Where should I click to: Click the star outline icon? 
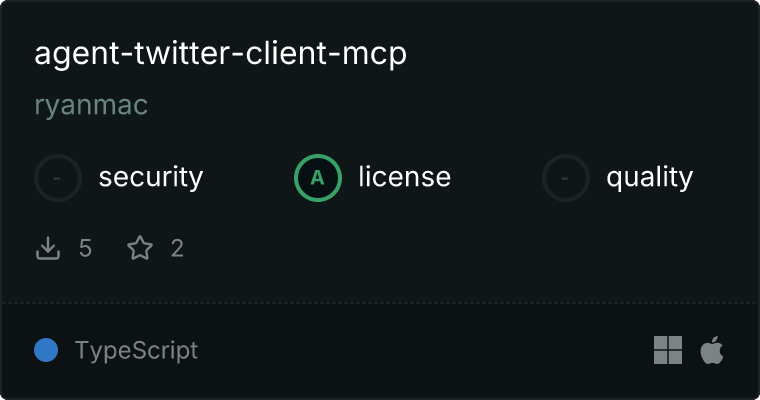(x=140, y=248)
